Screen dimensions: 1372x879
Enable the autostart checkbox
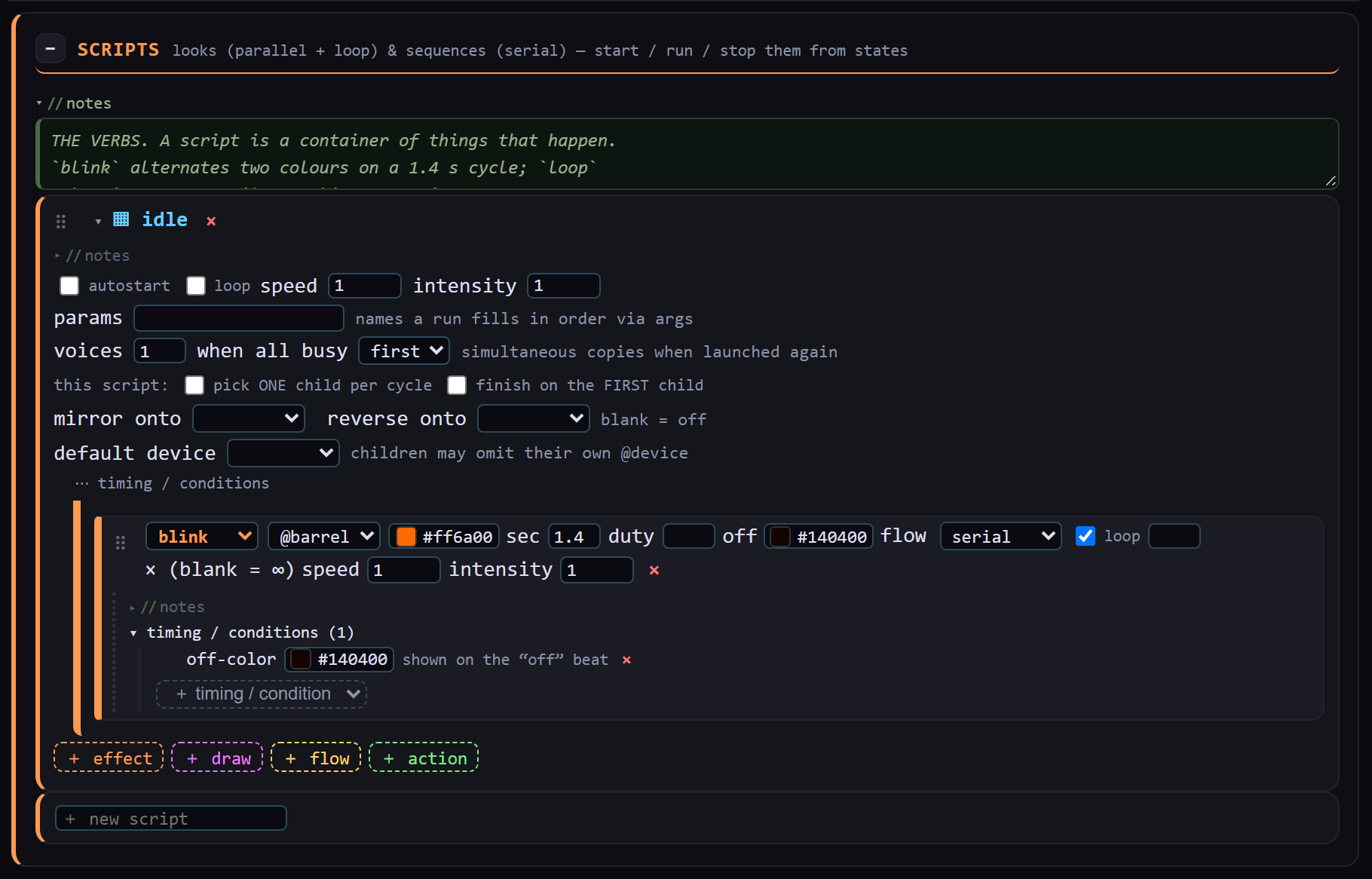(69, 286)
